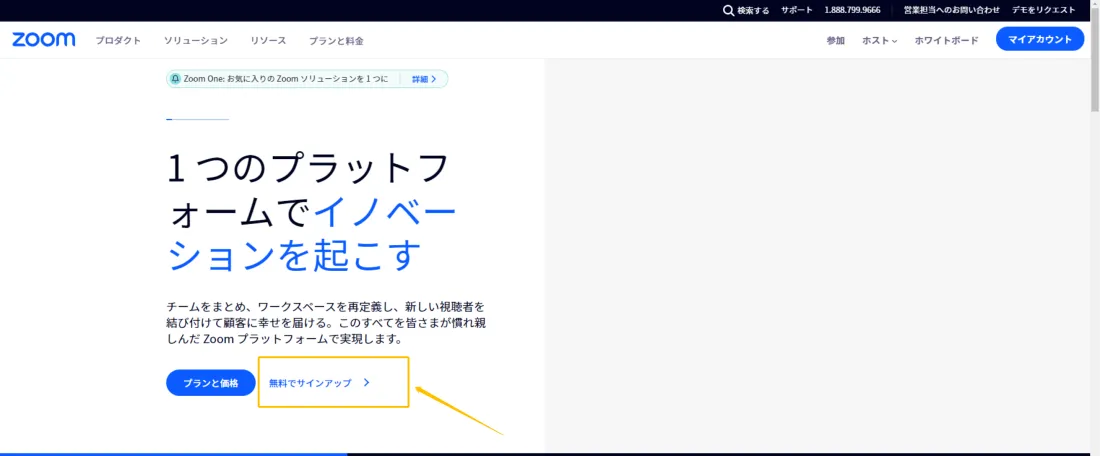This screenshot has width=1100, height=456.
Task: Open the リソース menu
Action: pos(268,41)
